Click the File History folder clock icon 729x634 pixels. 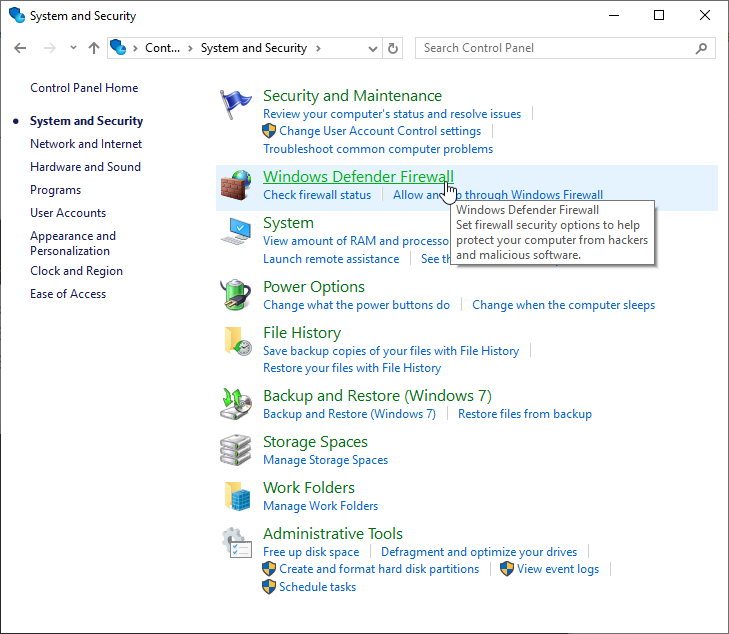tap(238, 341)
